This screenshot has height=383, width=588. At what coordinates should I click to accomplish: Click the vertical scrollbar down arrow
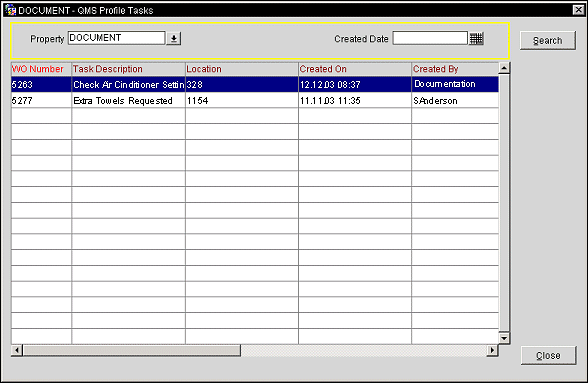tap(504, 338)
